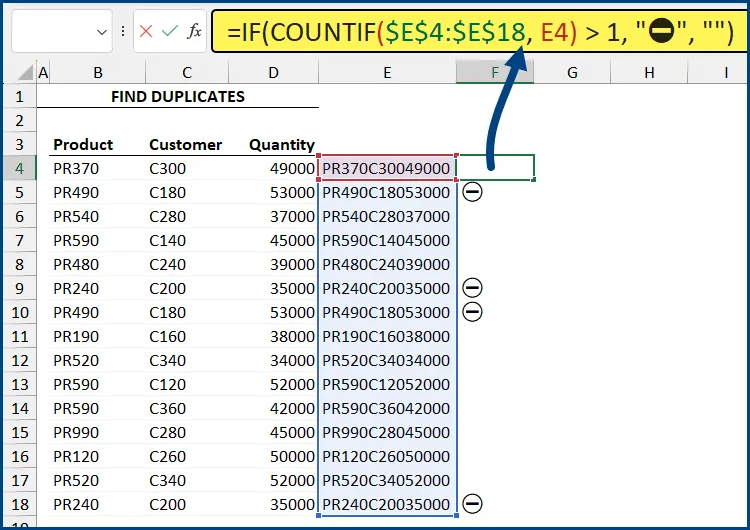Select column E header
This screenshot has width=750, height=530.
point(387,73)
